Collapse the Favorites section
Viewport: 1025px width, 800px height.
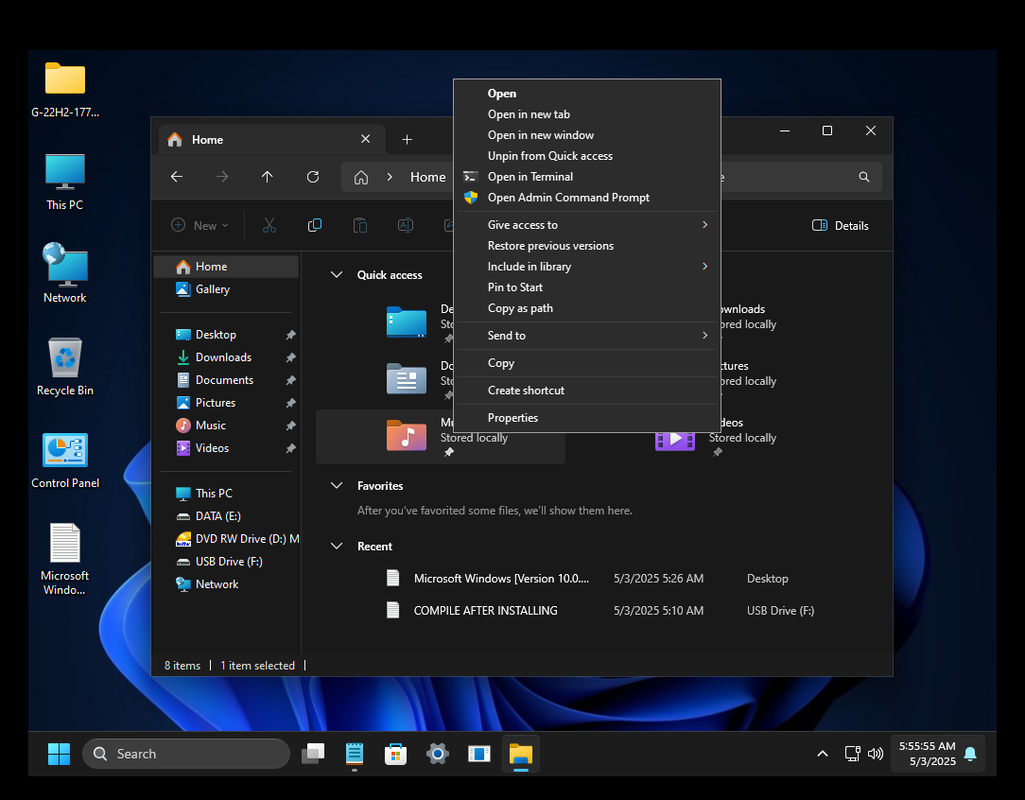(337, 486)
